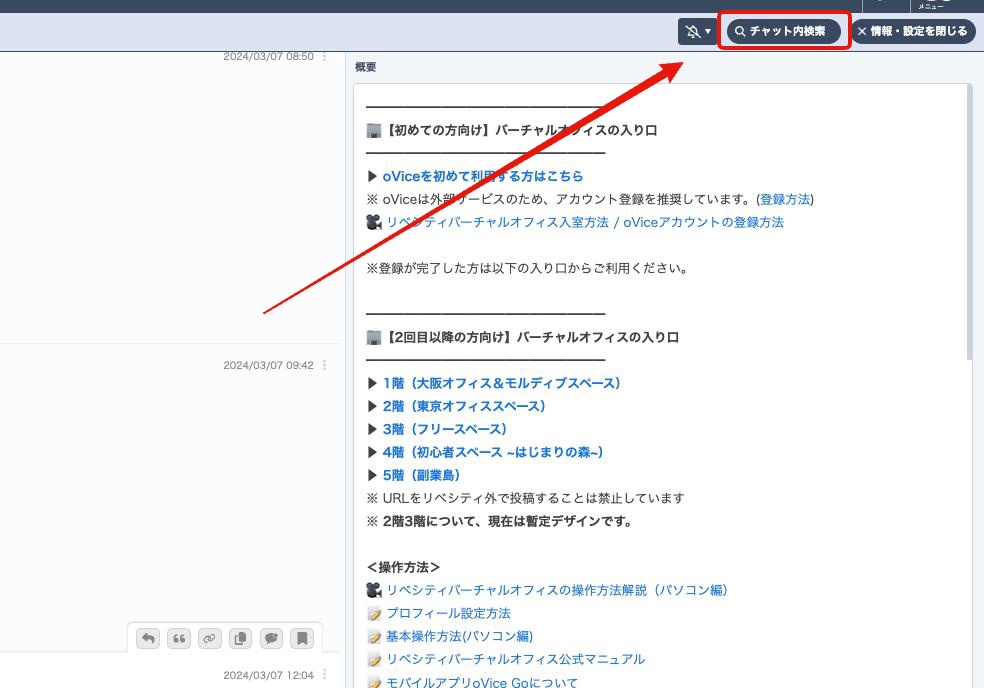Viewport: 984px width, 688px height.
Task: Open 1階（大阪オフィス＆モルディブスペース） link
Action: (501, 383)
